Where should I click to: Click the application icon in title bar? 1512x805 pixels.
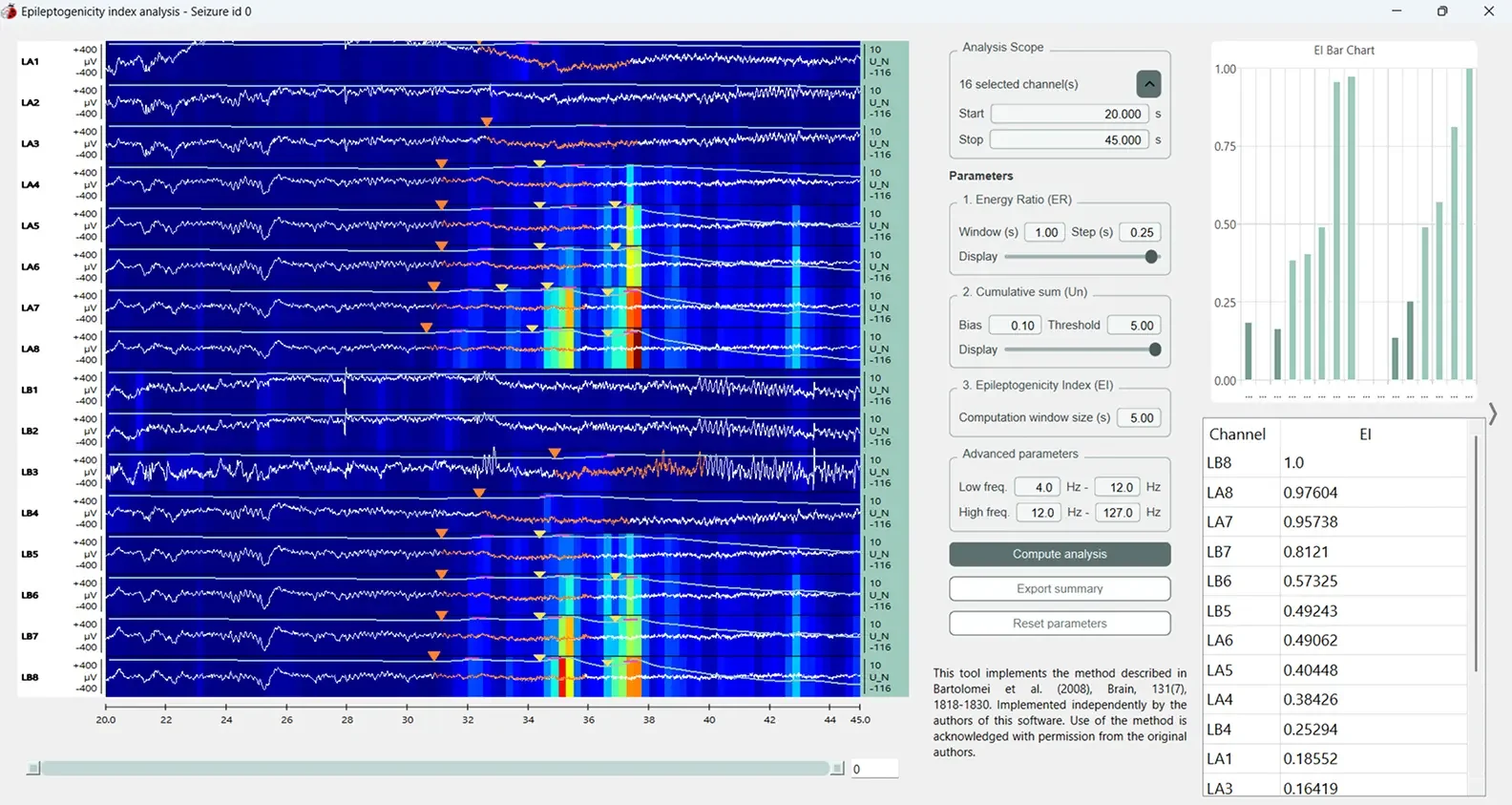click(10, 11)
